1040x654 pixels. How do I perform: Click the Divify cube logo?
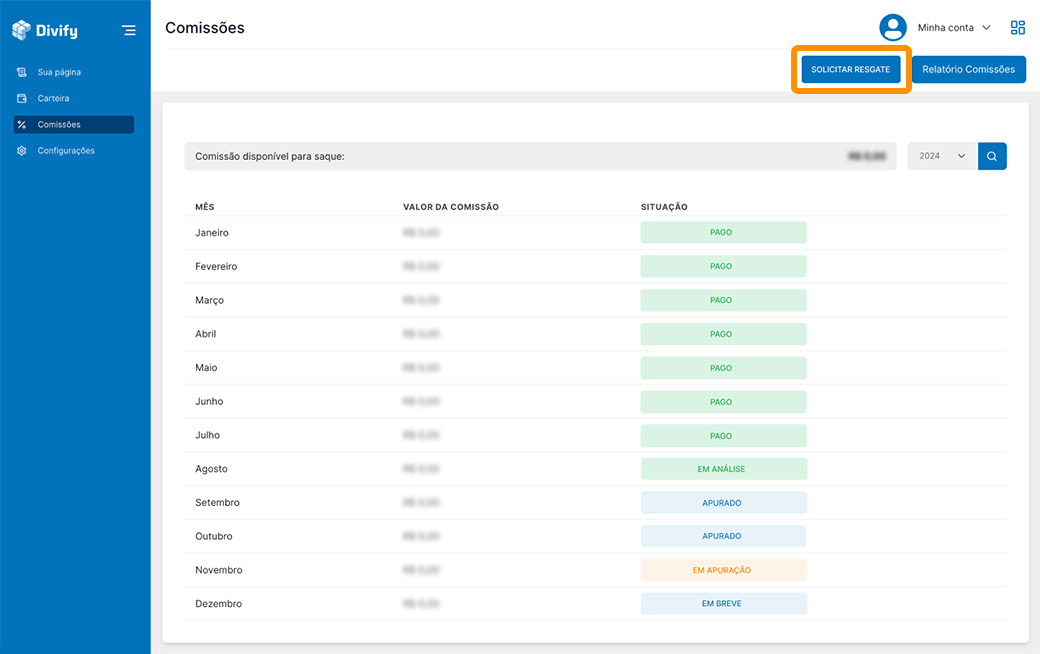22,30
